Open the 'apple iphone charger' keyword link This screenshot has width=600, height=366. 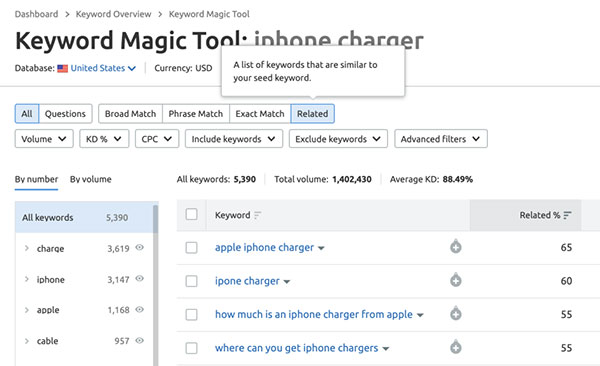pyautogui.click(x=264, y=247)
